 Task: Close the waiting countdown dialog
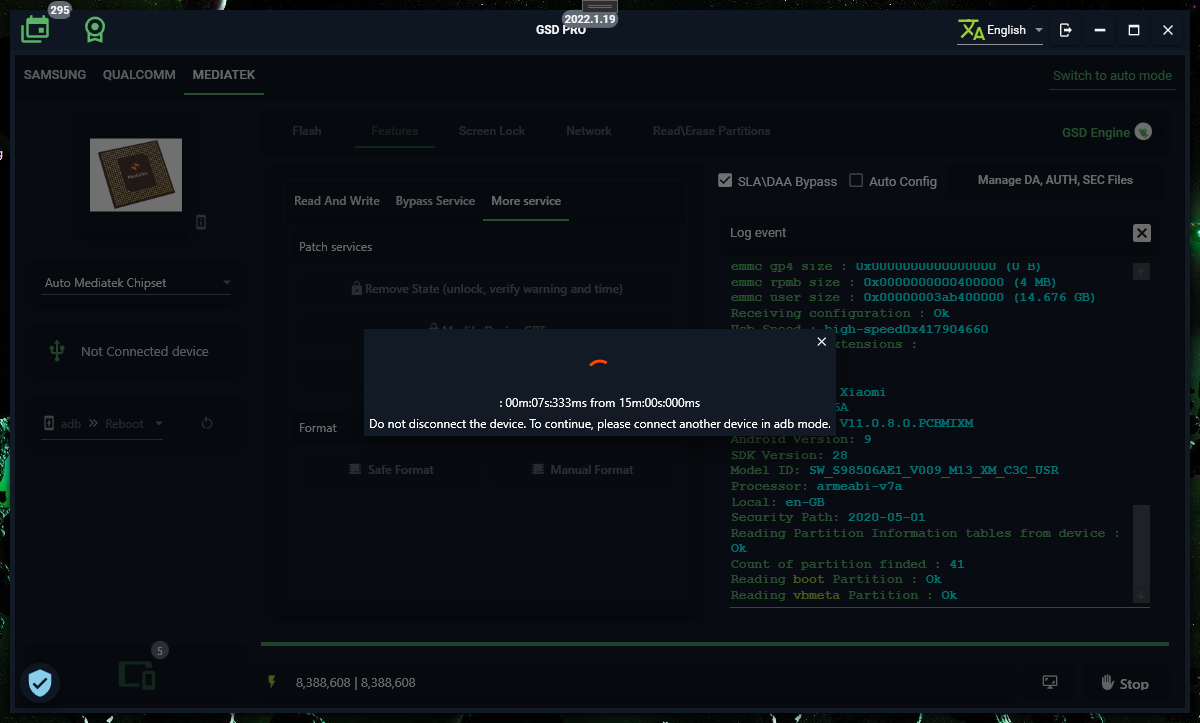tap(822, 342)
